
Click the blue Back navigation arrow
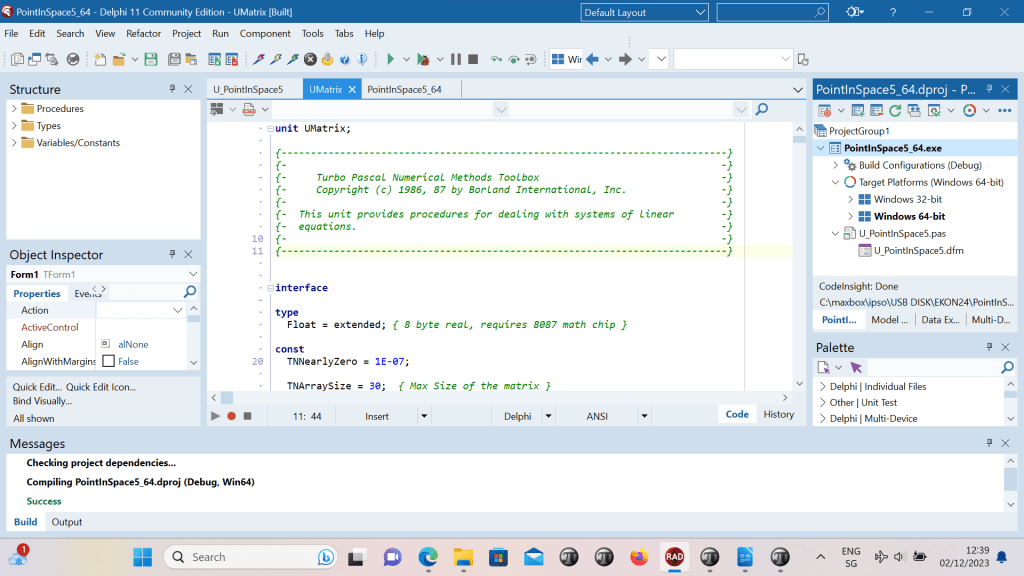click(x=592, y=60)
